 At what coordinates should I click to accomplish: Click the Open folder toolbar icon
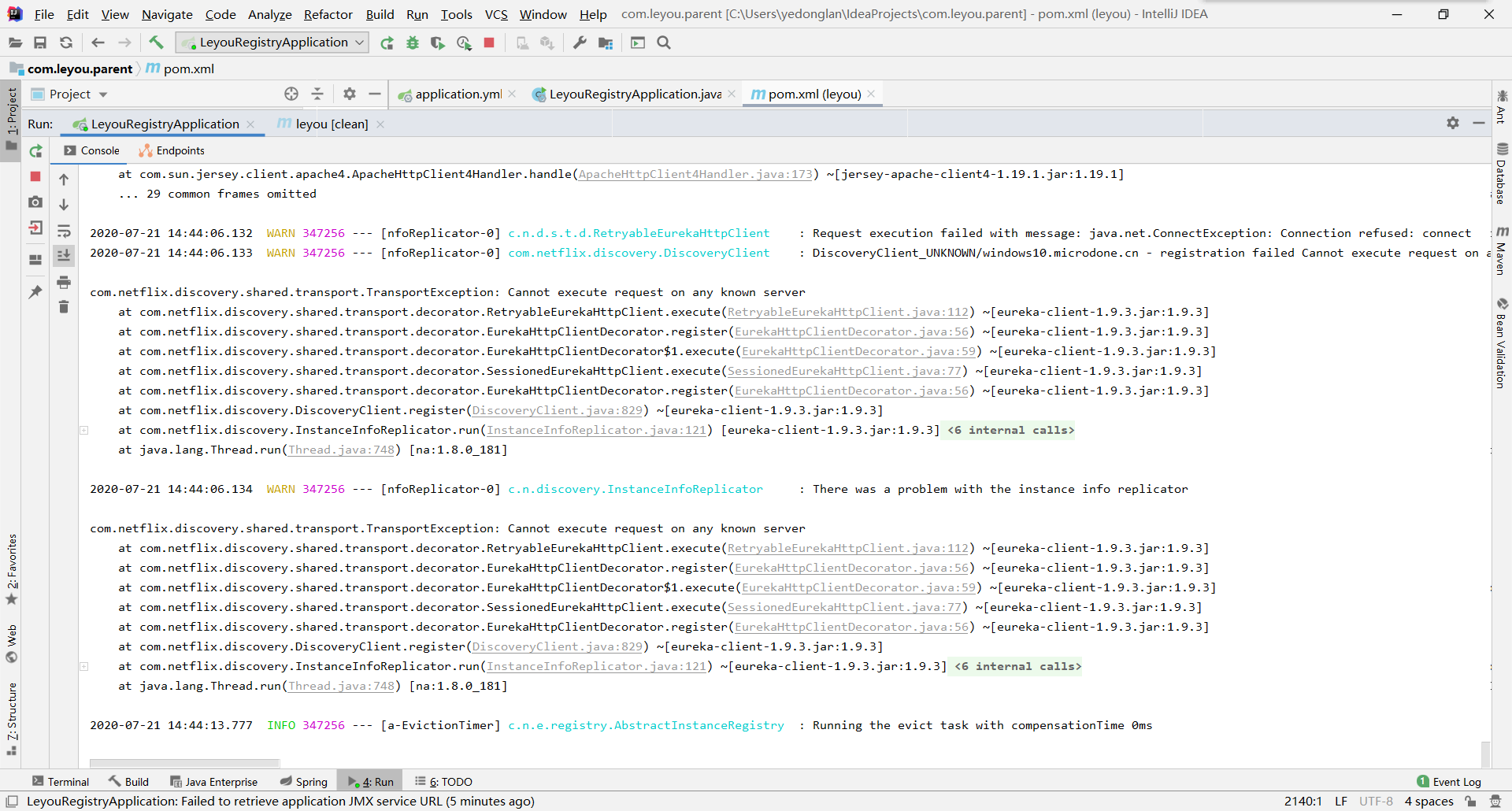(x=15, y=43)
